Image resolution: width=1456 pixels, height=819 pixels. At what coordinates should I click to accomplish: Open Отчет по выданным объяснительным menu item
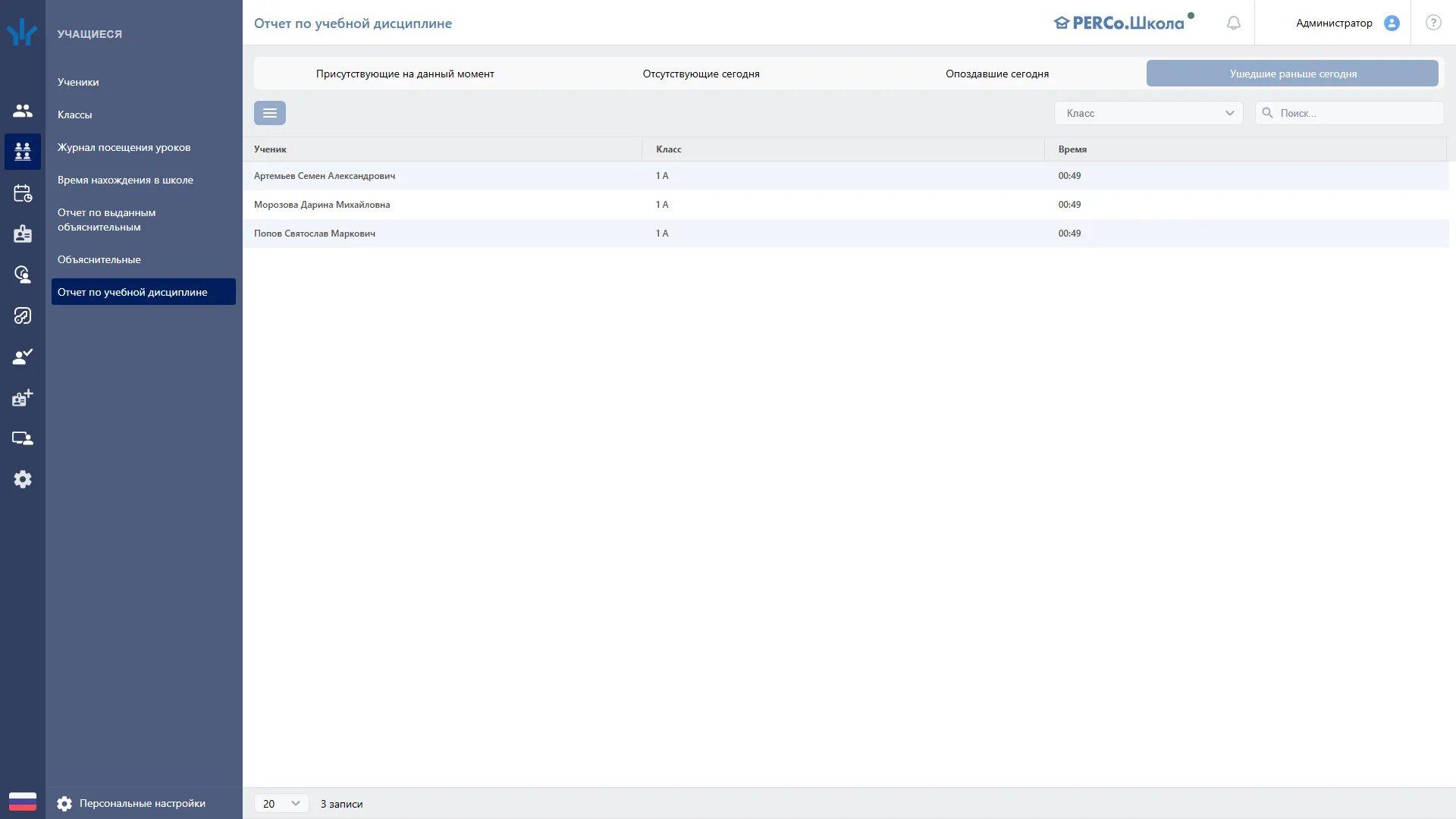(x=107, y=220)
